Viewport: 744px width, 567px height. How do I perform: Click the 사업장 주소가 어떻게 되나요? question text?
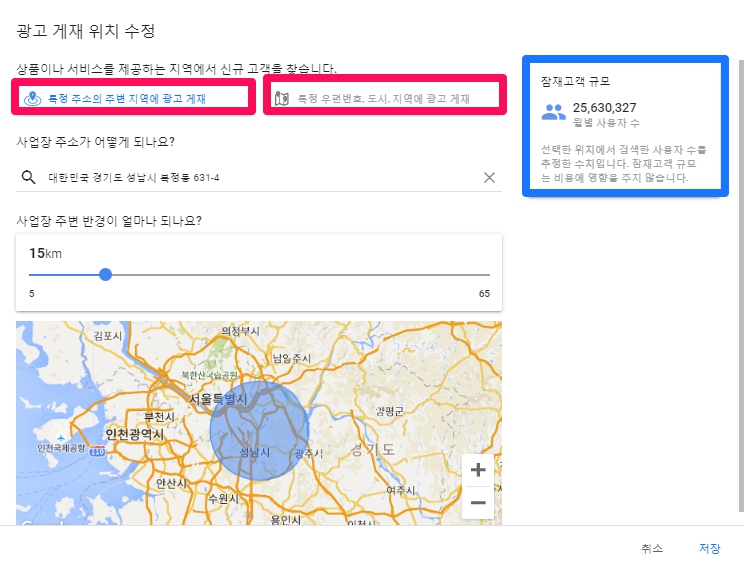[95, 142]
